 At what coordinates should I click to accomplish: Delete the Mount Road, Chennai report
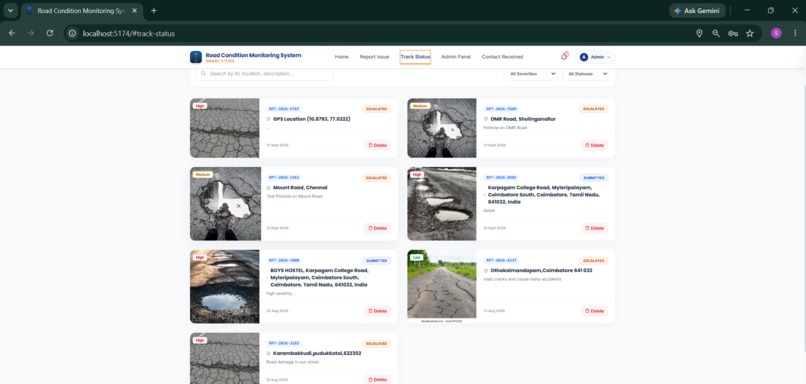[378, 228]
